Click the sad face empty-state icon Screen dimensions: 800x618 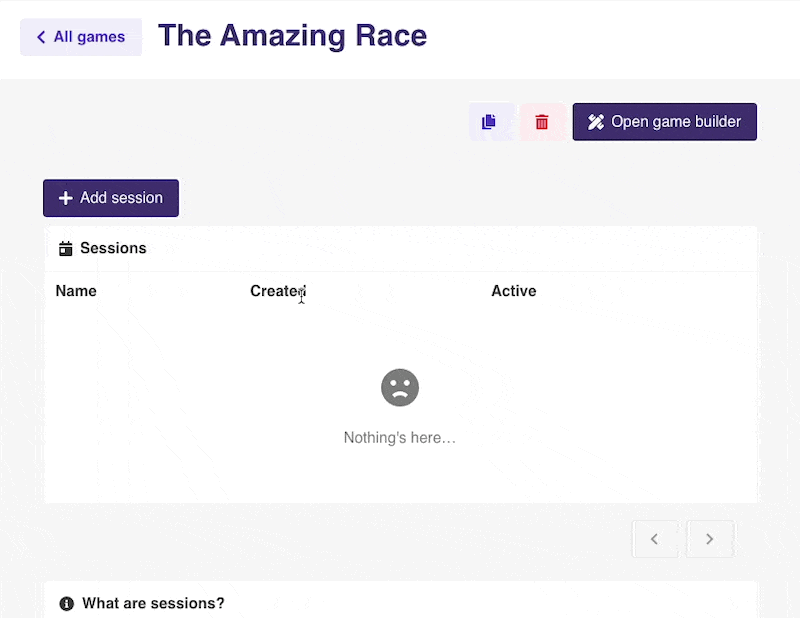[x=400, y=387]
